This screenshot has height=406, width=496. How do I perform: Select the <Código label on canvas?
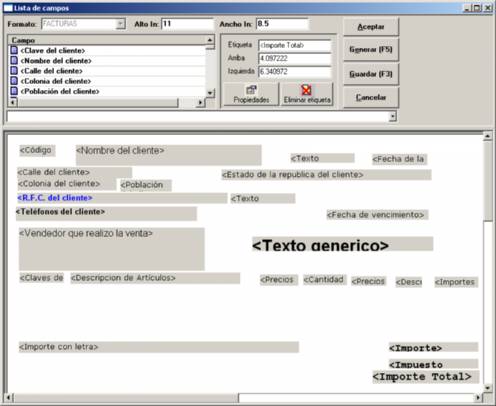(37, 150)
